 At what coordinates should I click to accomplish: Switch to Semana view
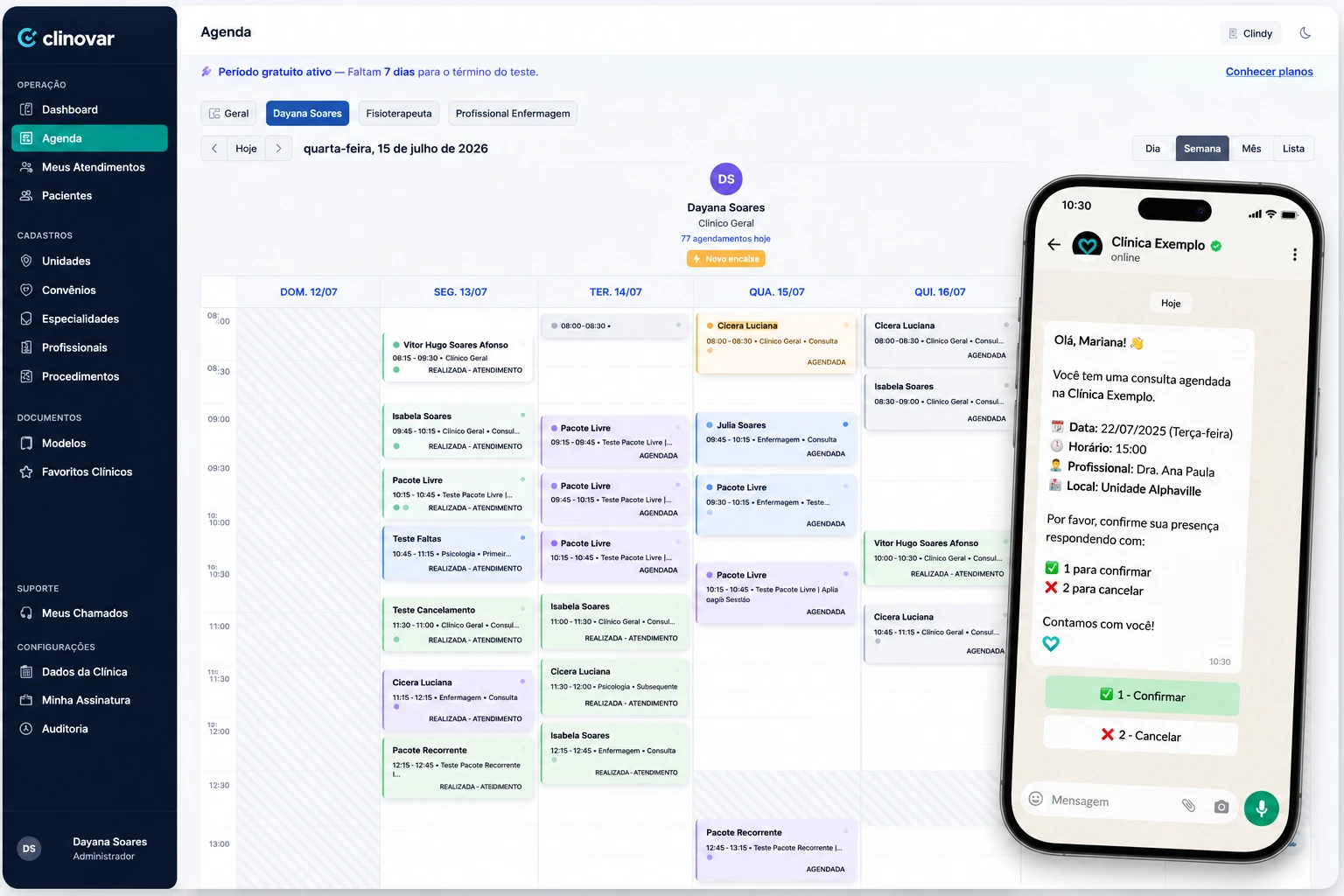coord(1202,149)
